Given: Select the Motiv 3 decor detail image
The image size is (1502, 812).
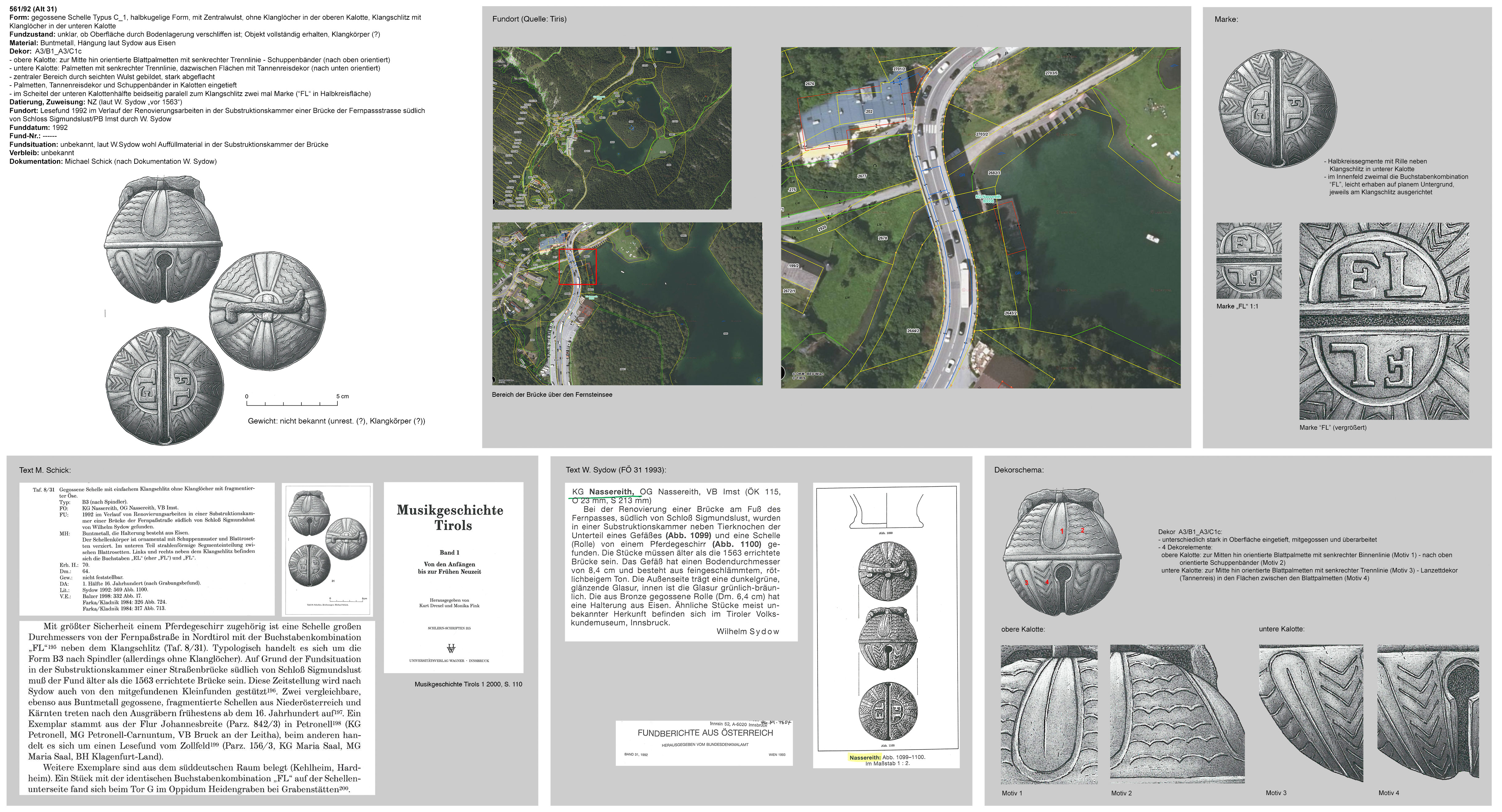Looking at the screenshot, I should 1311,713.
